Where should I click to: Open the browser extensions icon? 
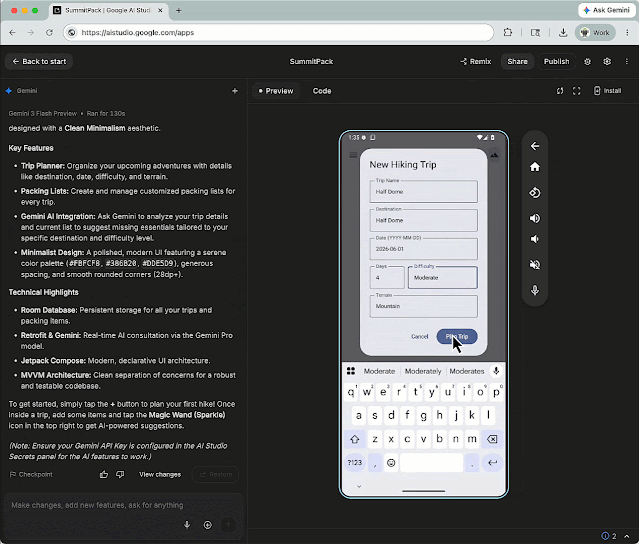[x=507, y=33]
